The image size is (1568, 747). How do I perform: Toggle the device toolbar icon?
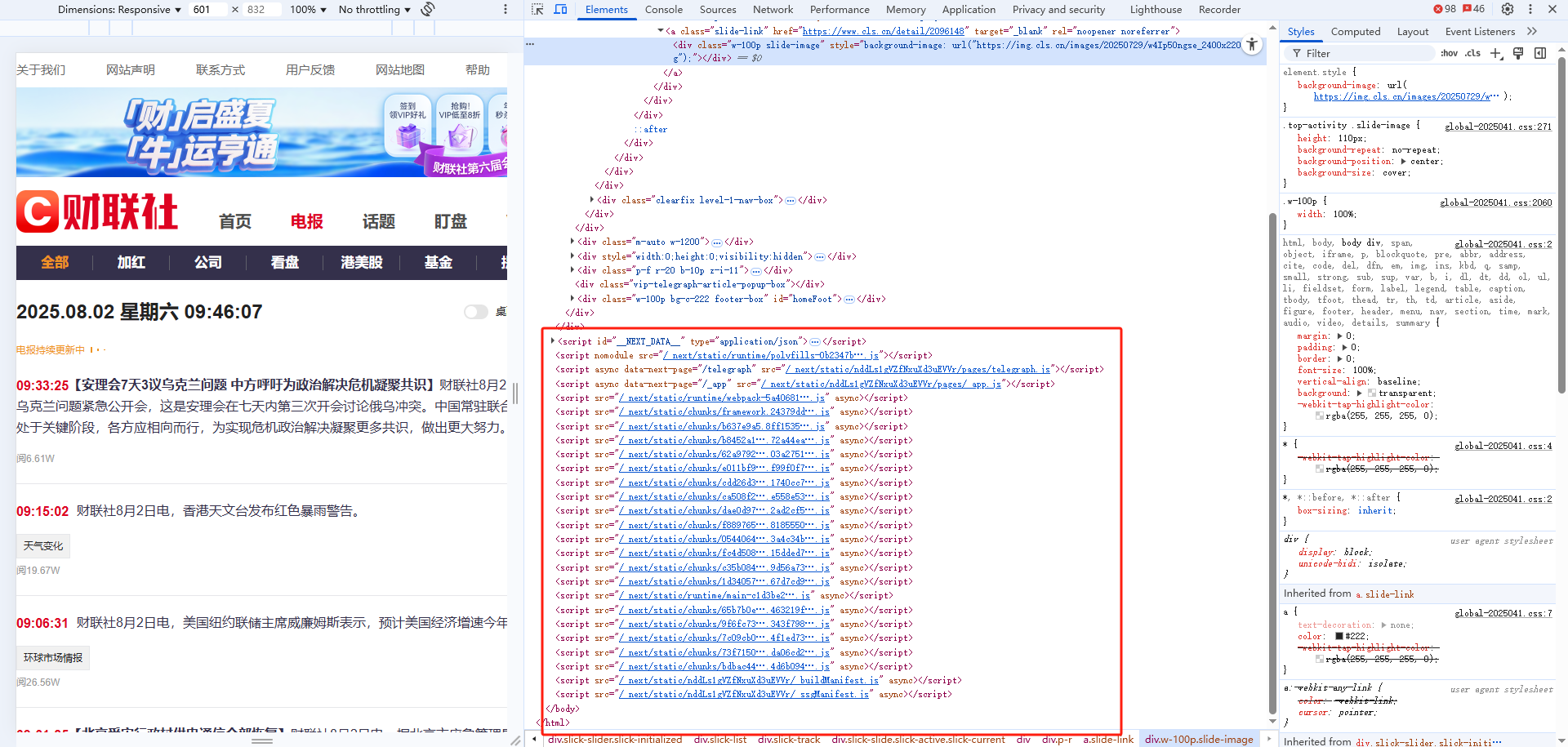560,10
